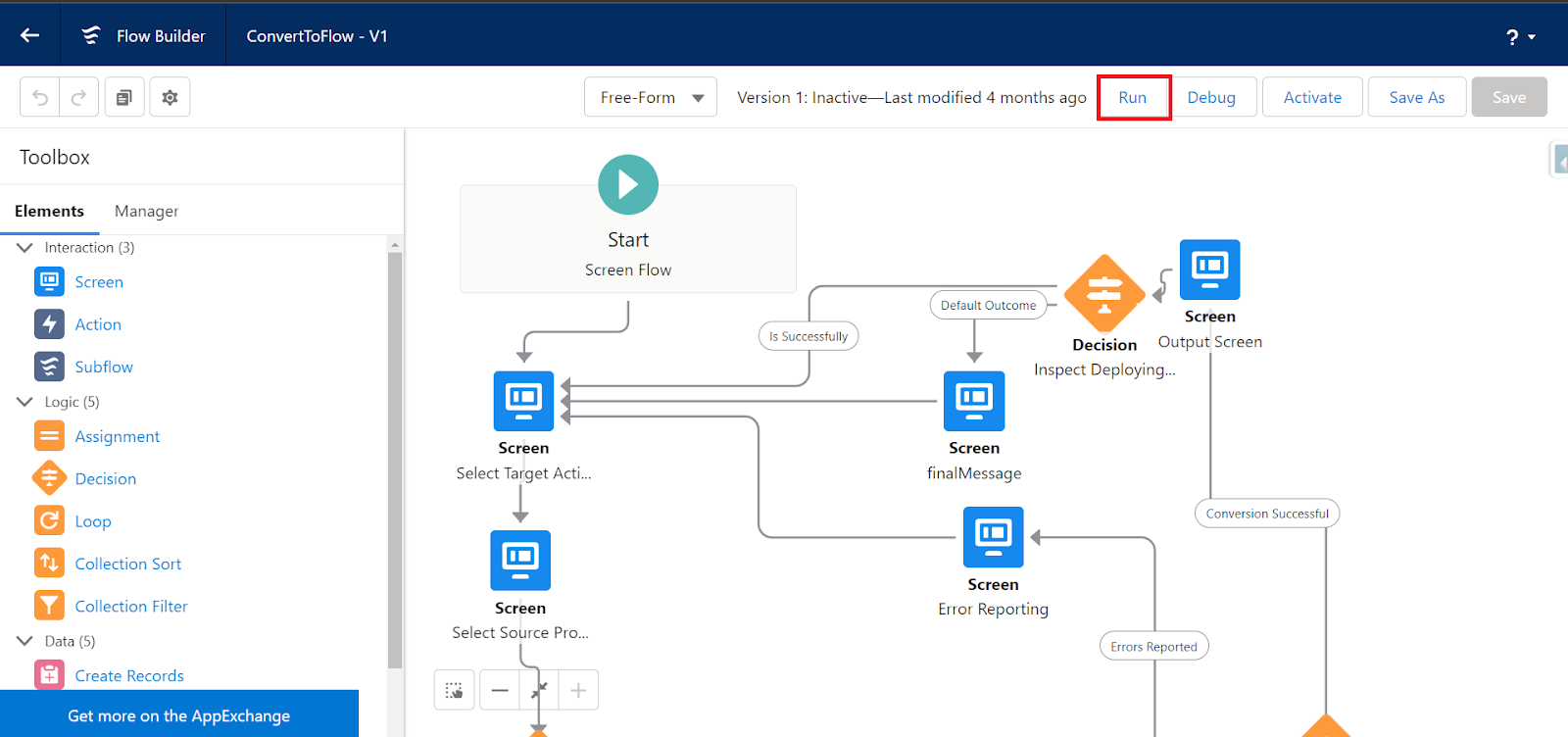The image size is (1568, 737).
Task: Click the ConvertToFlow - V1 title
Action: click(318, 36)
